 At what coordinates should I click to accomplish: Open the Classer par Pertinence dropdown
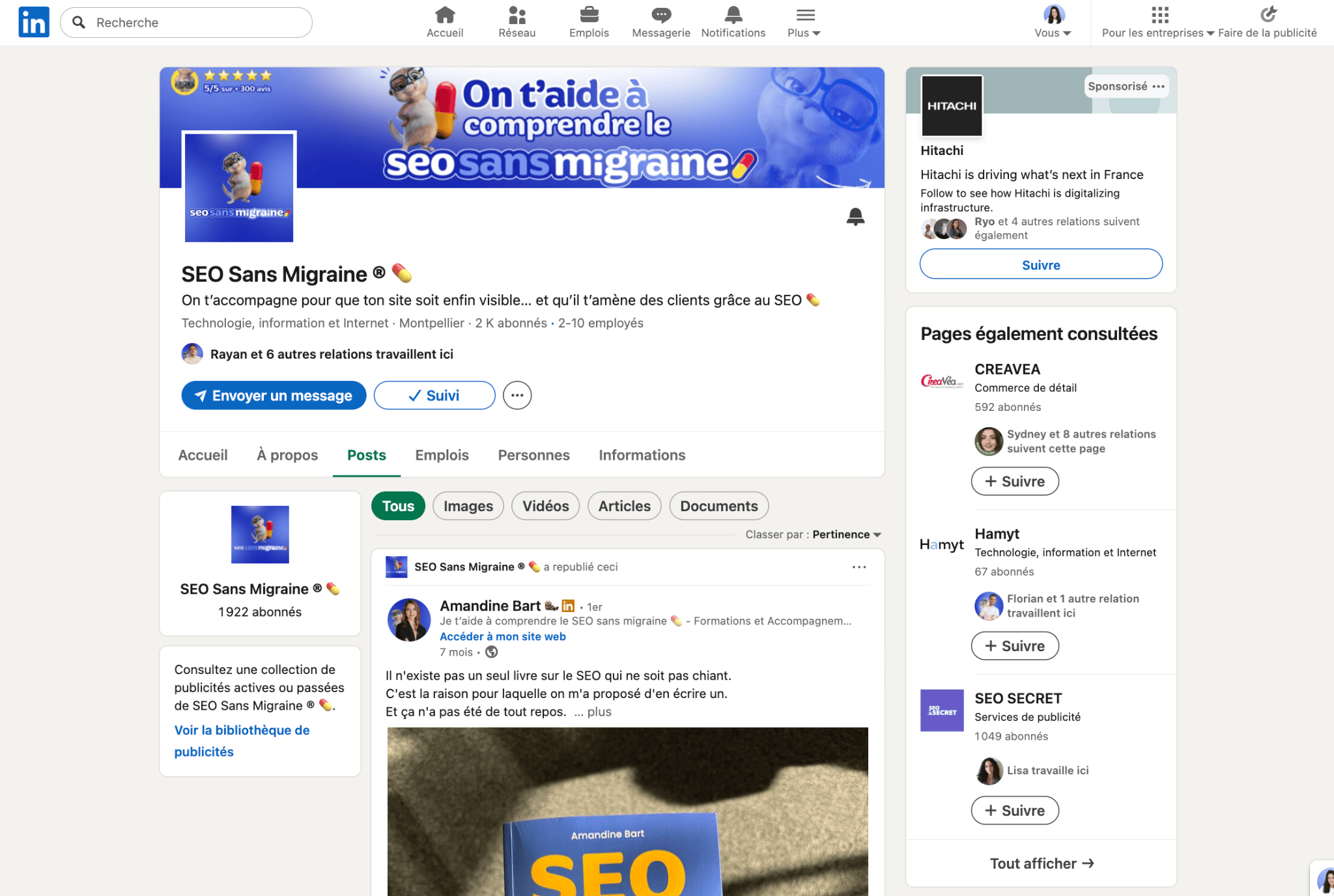[847, 535]
